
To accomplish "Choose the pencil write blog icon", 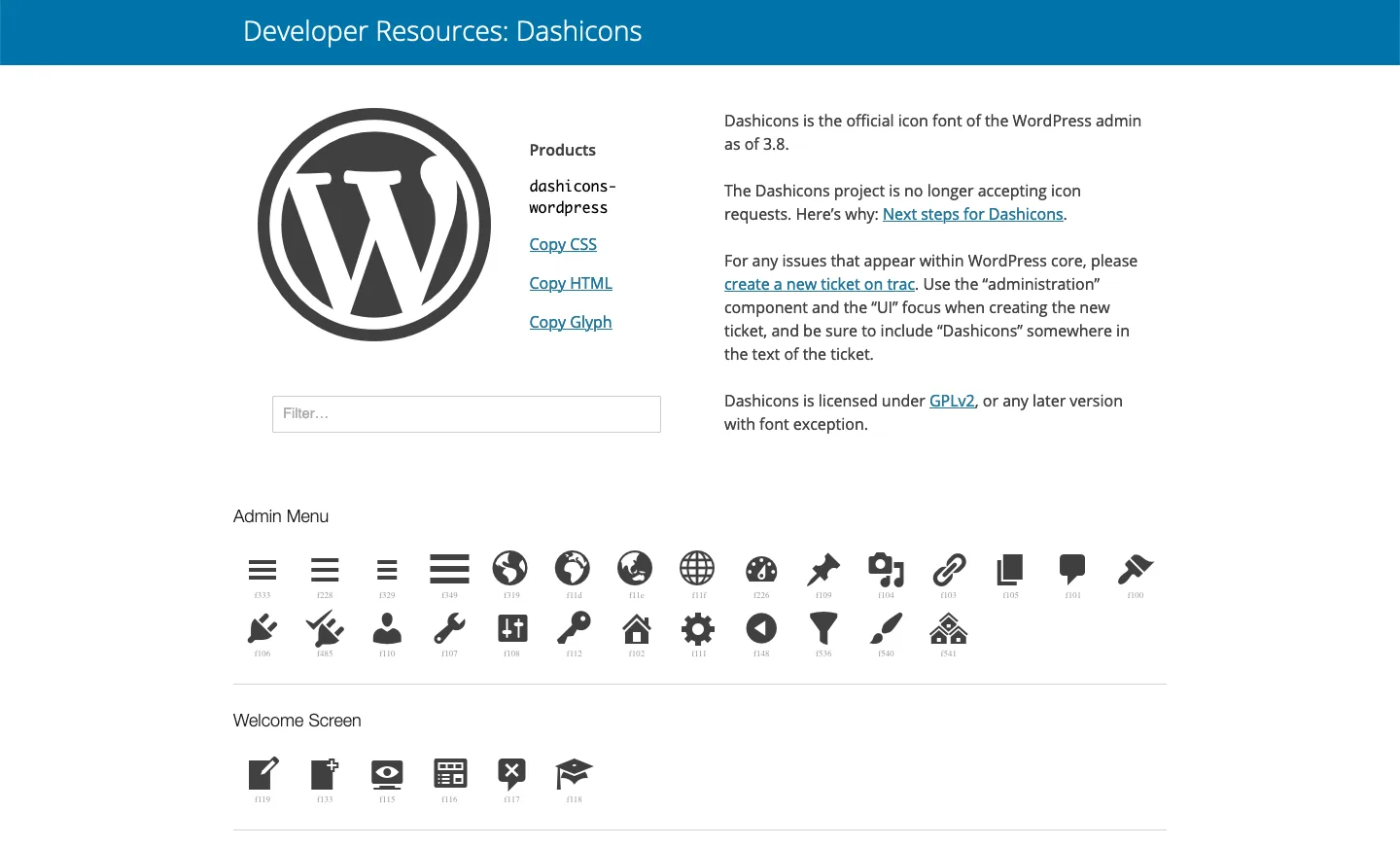I will coord(262,774).
